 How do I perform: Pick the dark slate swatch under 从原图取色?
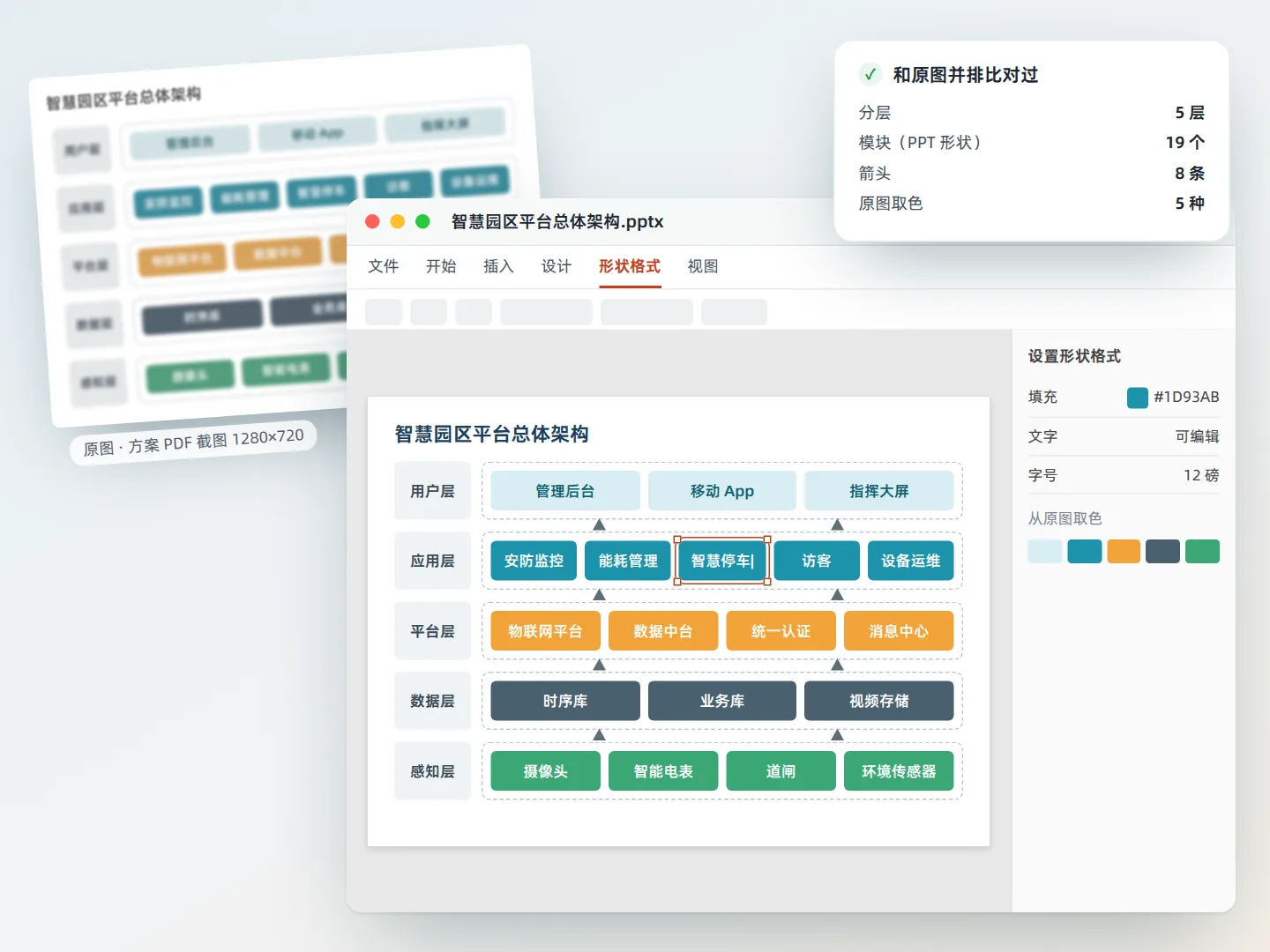pos(1162,552)
